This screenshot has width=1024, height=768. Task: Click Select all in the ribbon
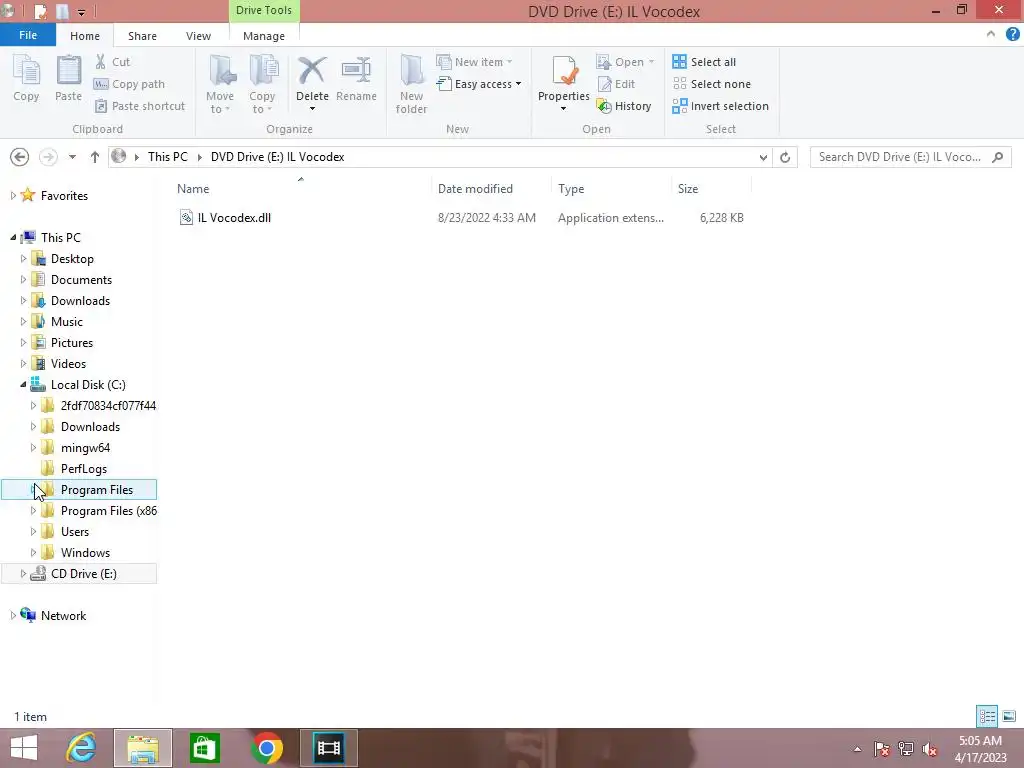[x=704, y=62]
